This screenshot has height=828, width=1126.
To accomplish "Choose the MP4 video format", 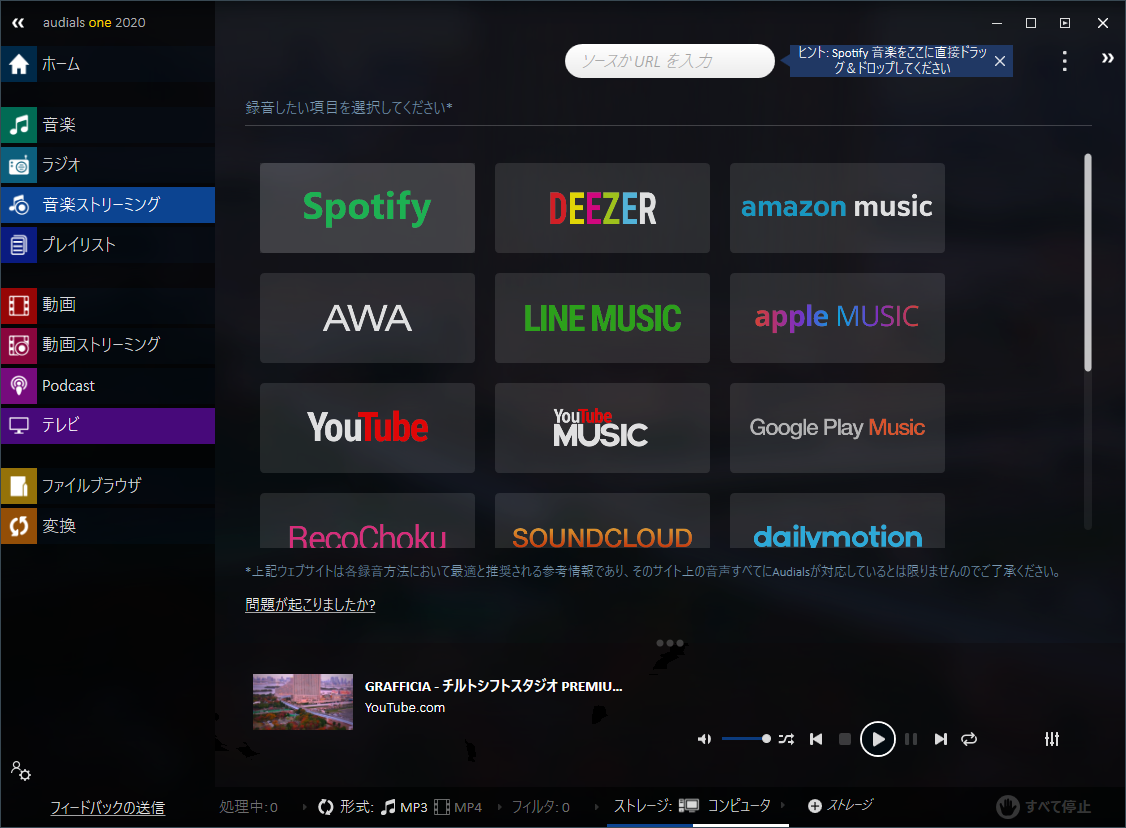I will pos(458,807).
